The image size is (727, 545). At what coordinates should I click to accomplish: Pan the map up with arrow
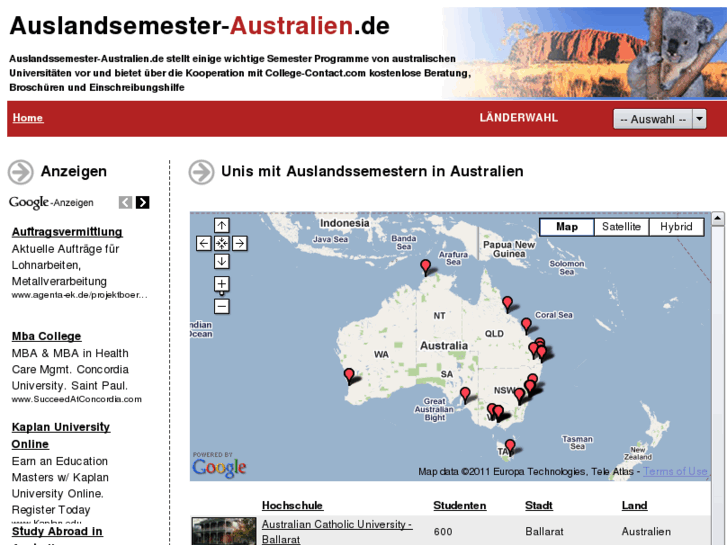click(x=222, y=225)
